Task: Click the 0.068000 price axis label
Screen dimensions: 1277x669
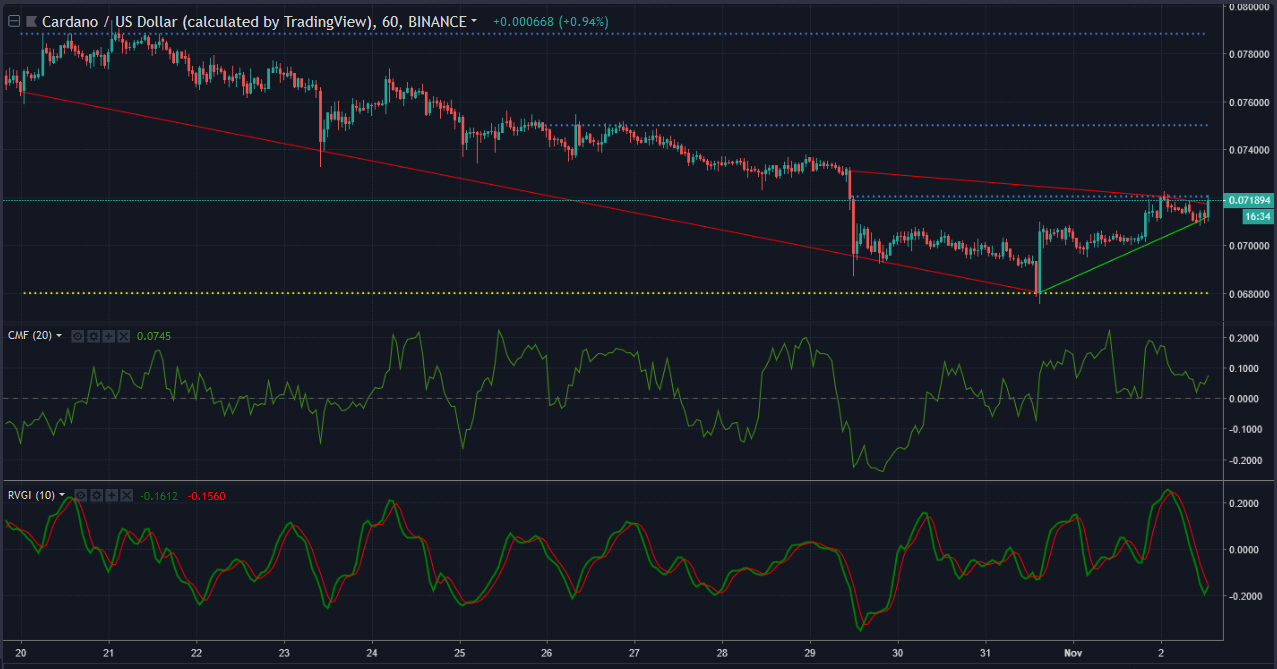Action: tap(1250, 294)
